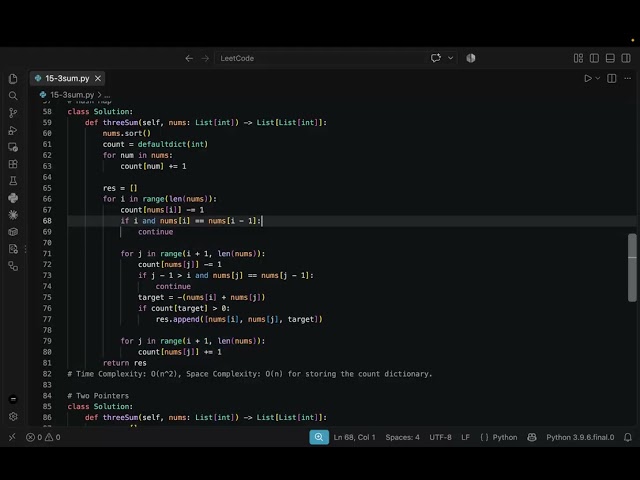Click 'res.append' on line 77
The height and width of the screenshot is (480, 640).
click(178, 319)
